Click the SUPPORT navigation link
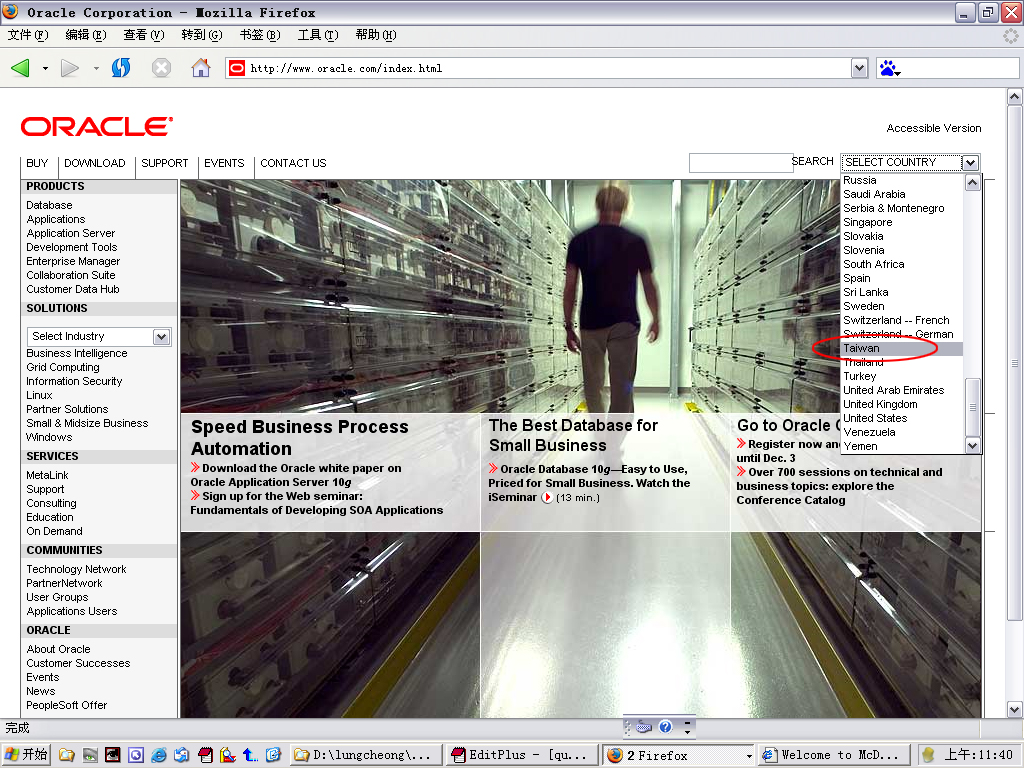This screenshot has width=1024, height=768. pos(165,163)
